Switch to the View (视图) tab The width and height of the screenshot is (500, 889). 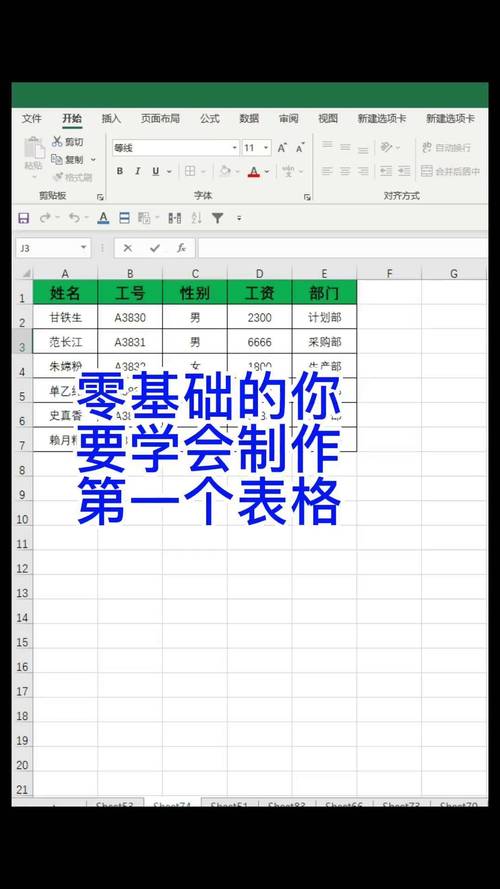click(x=328, y=118)
